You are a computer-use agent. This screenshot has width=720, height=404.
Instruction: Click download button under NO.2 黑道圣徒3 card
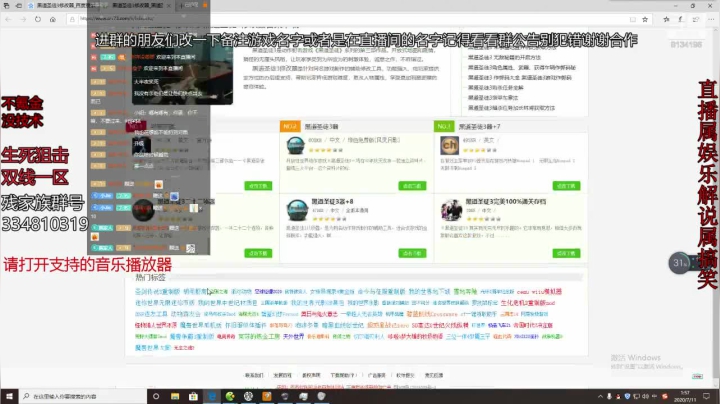click(x=412, y=186)
